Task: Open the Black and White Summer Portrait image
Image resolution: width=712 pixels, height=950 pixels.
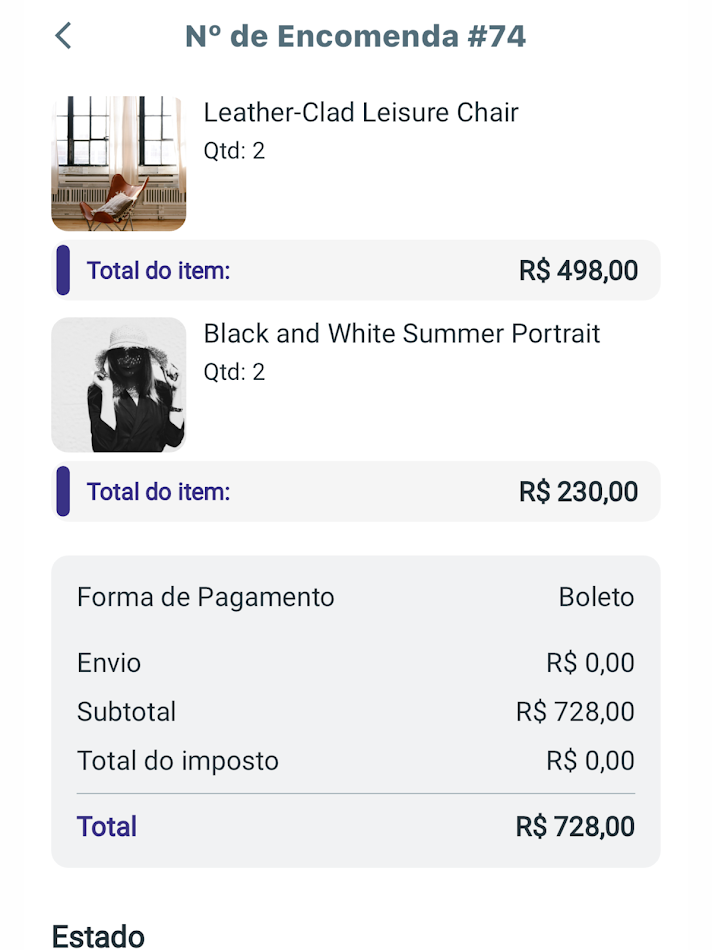Action: pos(118,385)
